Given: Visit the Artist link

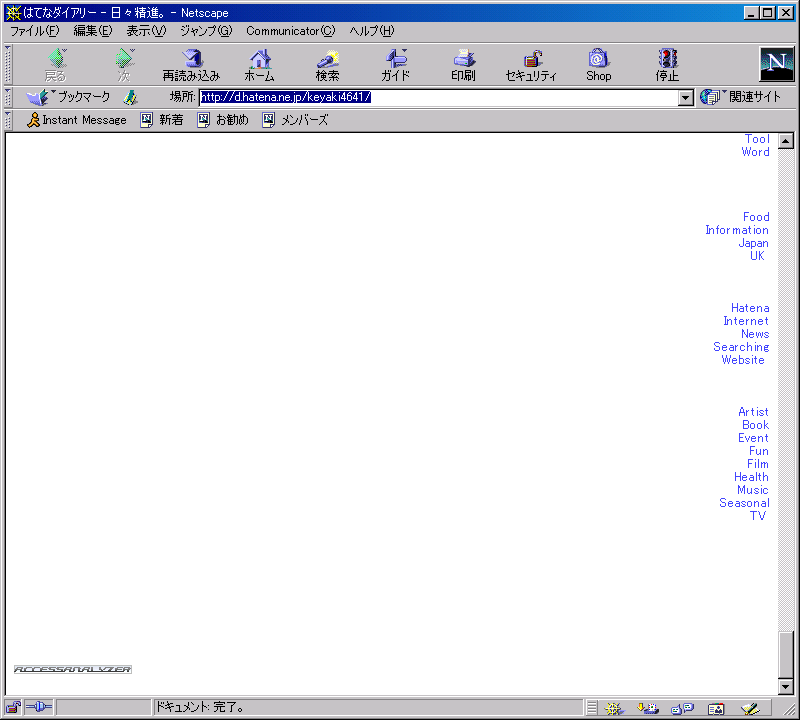Looking at the screenshot, I should 753,412.
